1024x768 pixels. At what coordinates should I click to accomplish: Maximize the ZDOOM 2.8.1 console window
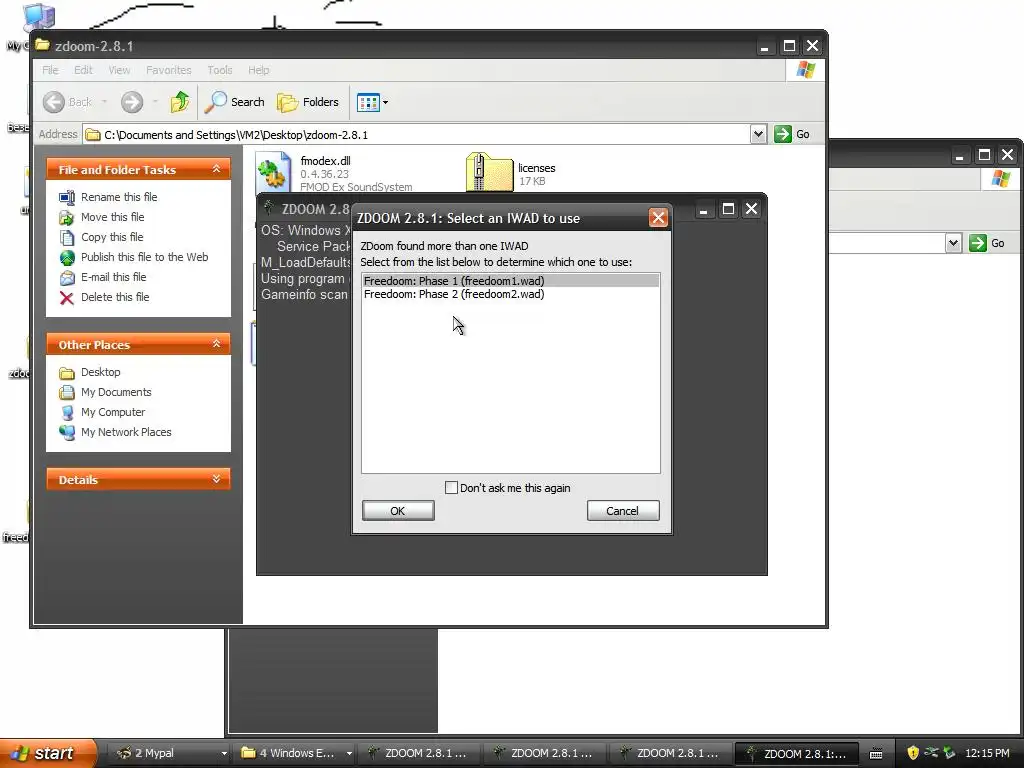[728, 209]
